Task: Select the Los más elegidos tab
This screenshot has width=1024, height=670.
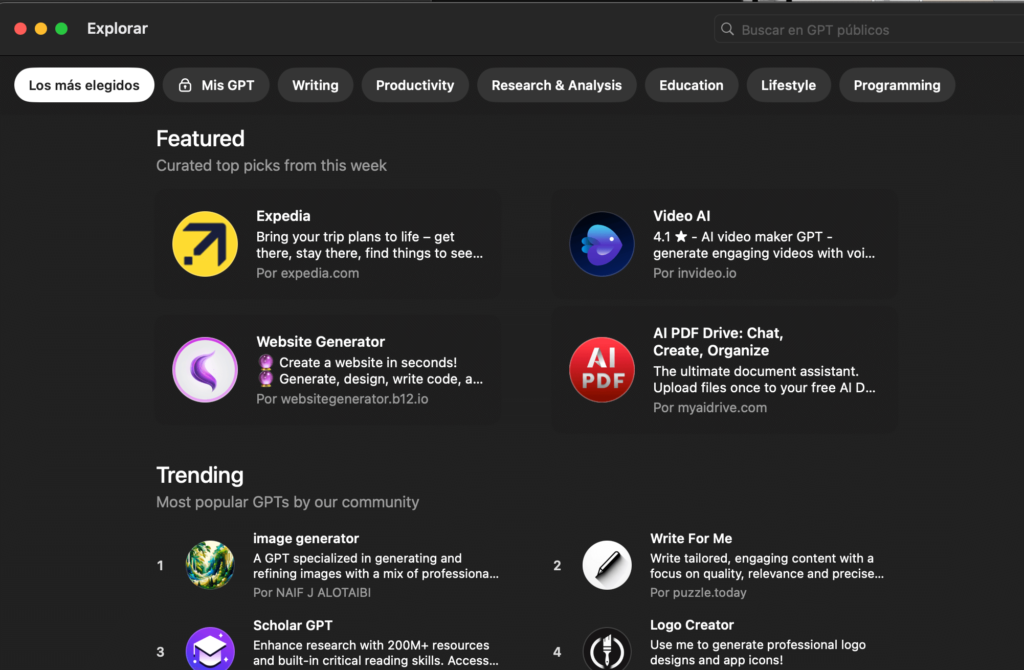Action: [84, 85]
